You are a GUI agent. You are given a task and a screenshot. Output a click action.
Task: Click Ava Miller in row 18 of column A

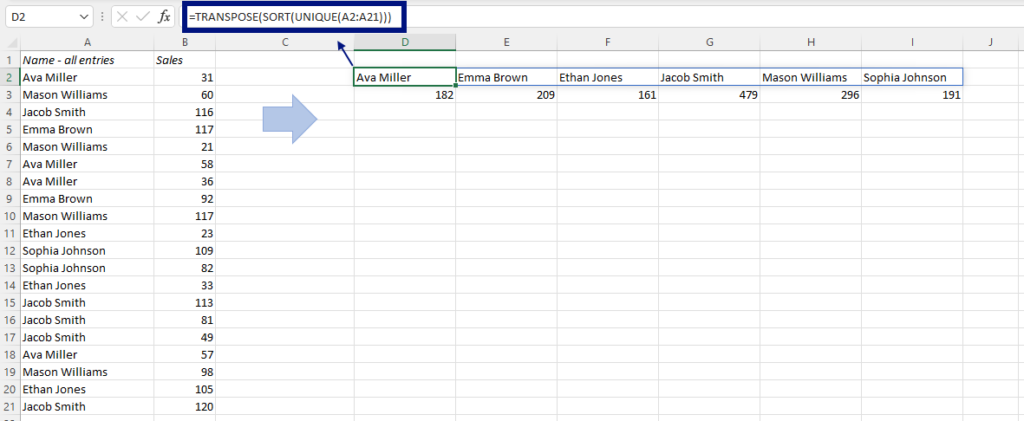pyautogui.click(x=88, y=354)
